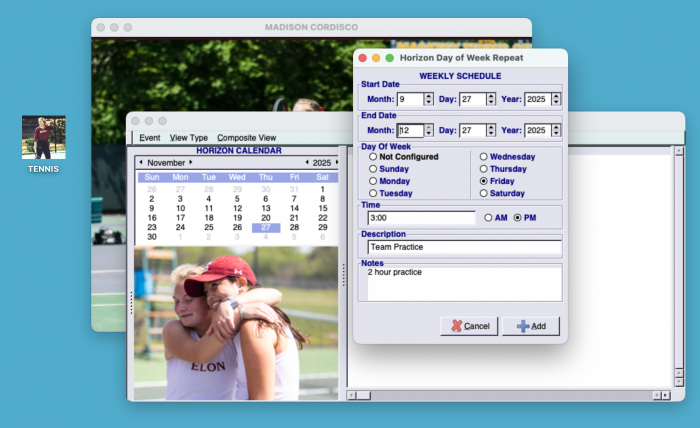Click previous year arrow beside 2025

(x=307, y=162)
